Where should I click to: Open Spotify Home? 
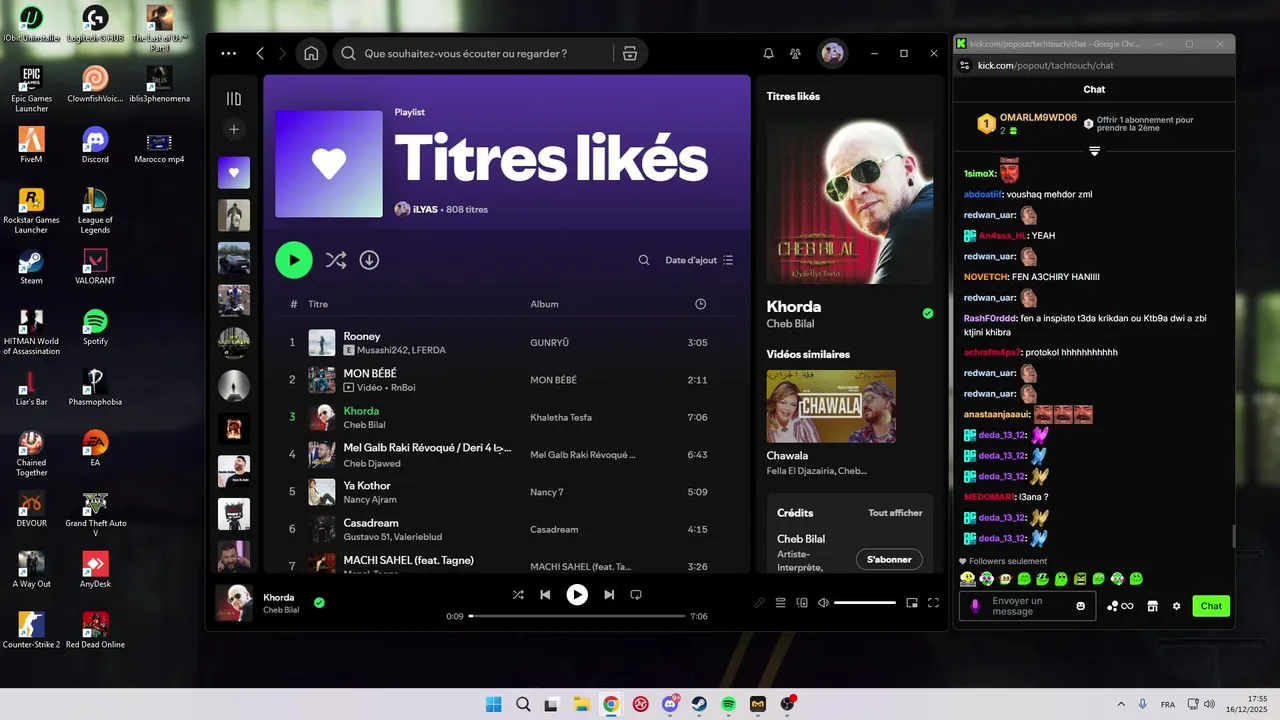tap(311, 53)
